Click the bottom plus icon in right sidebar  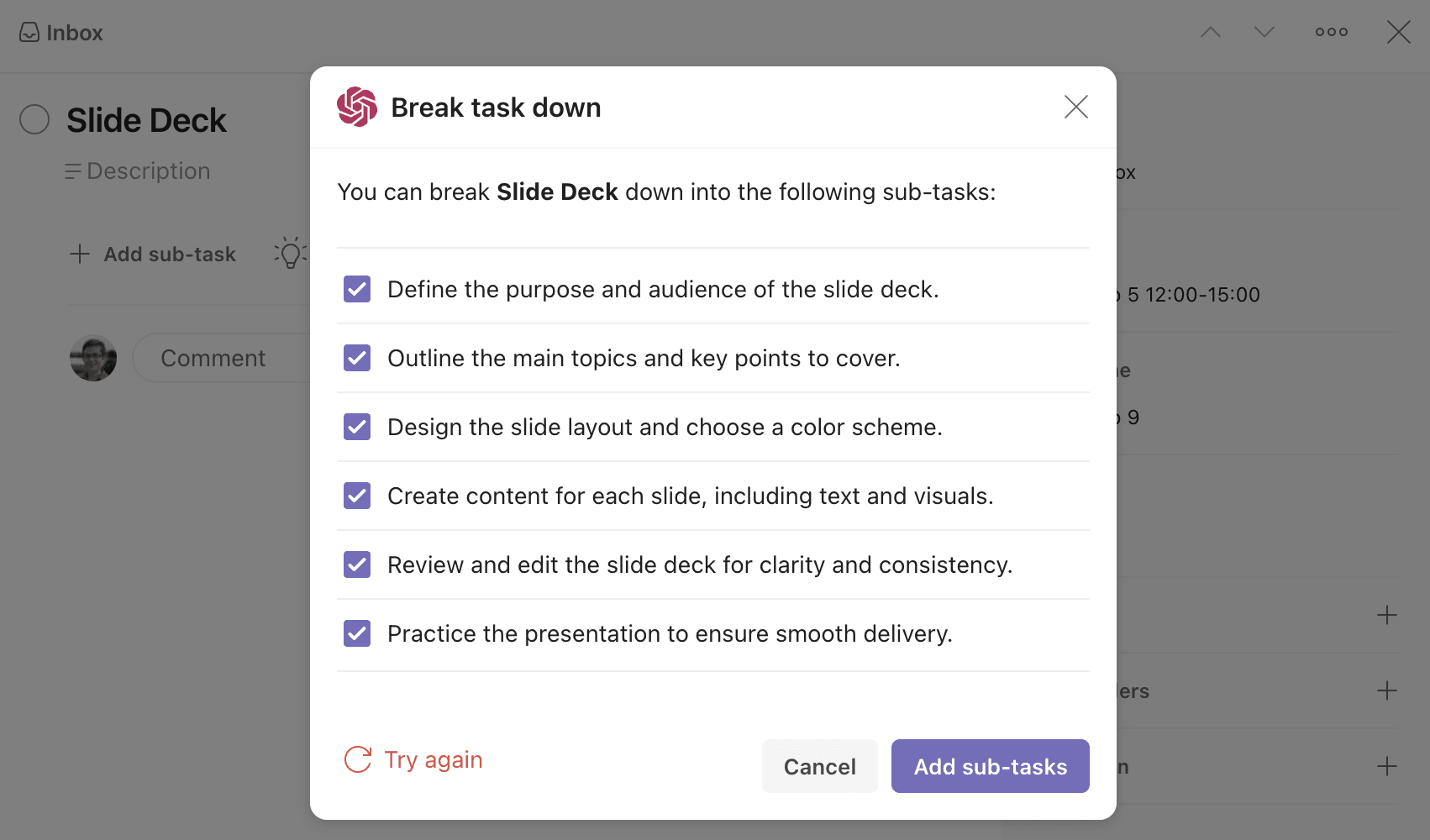[1387, 766]
